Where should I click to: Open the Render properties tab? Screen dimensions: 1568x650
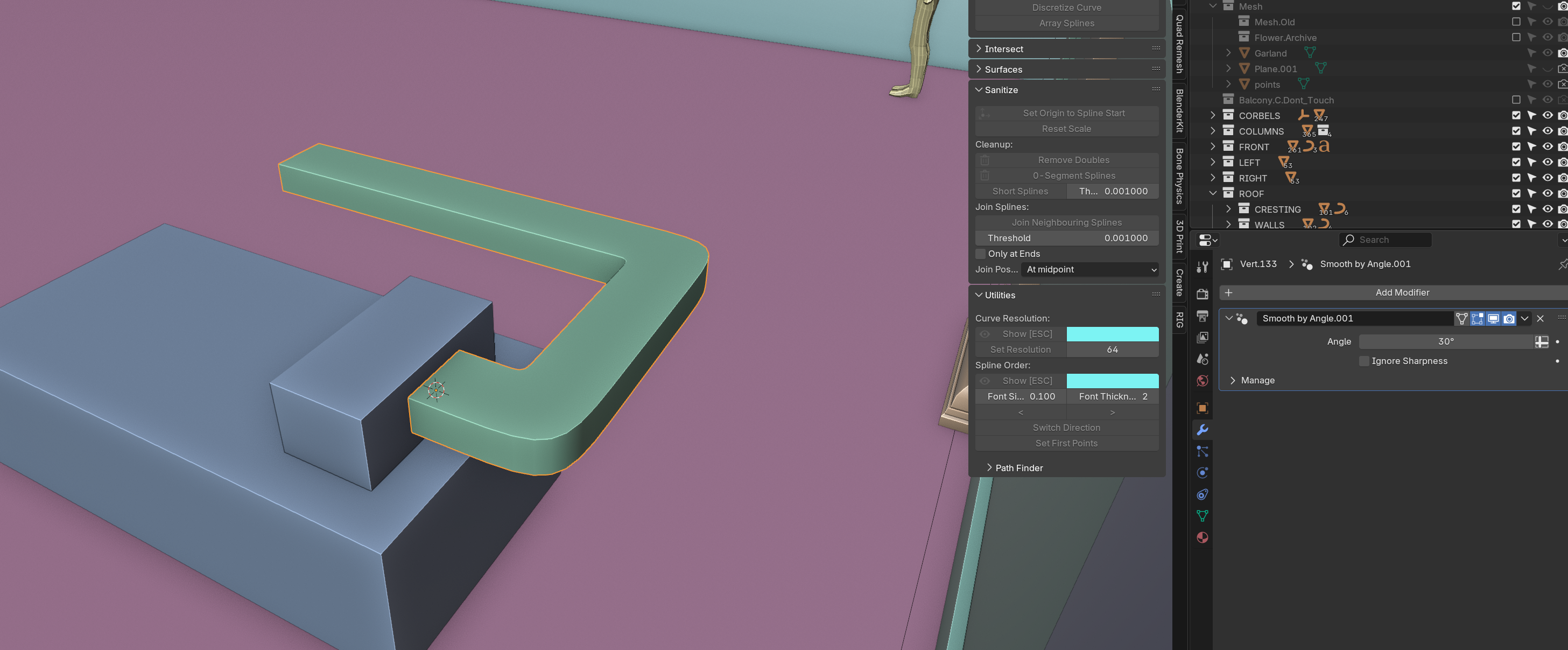pos(1202,294)
